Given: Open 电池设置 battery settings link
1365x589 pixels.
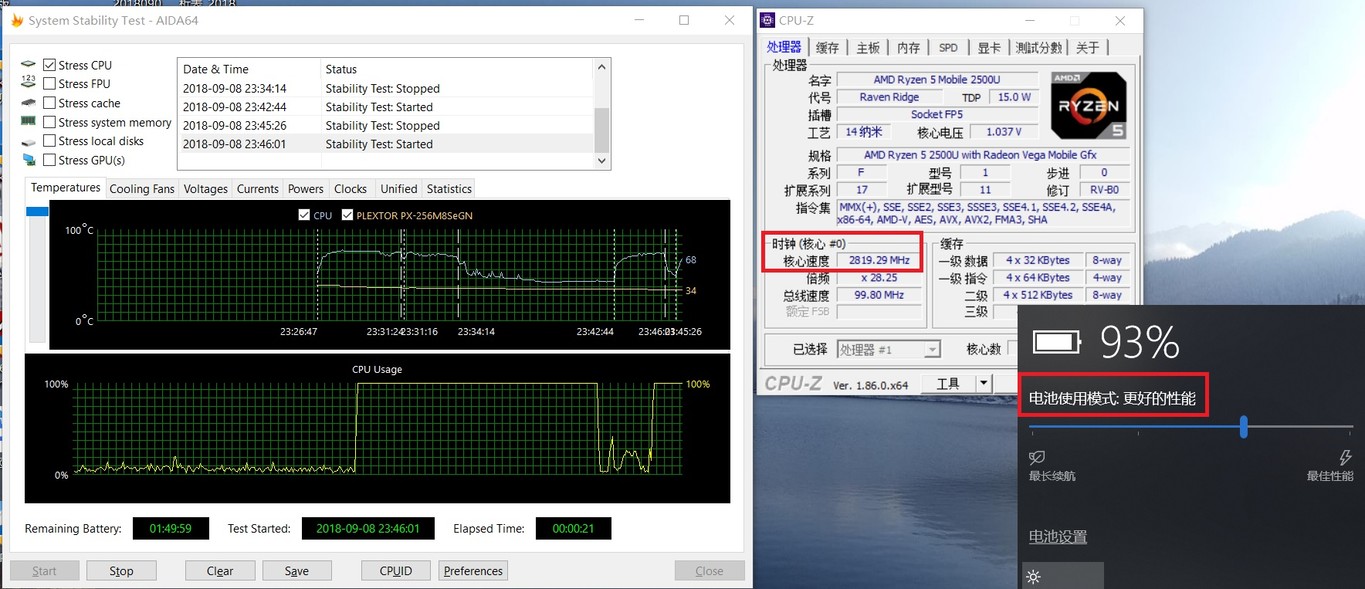Looking at the screenshot, I should click(1057, 537).
